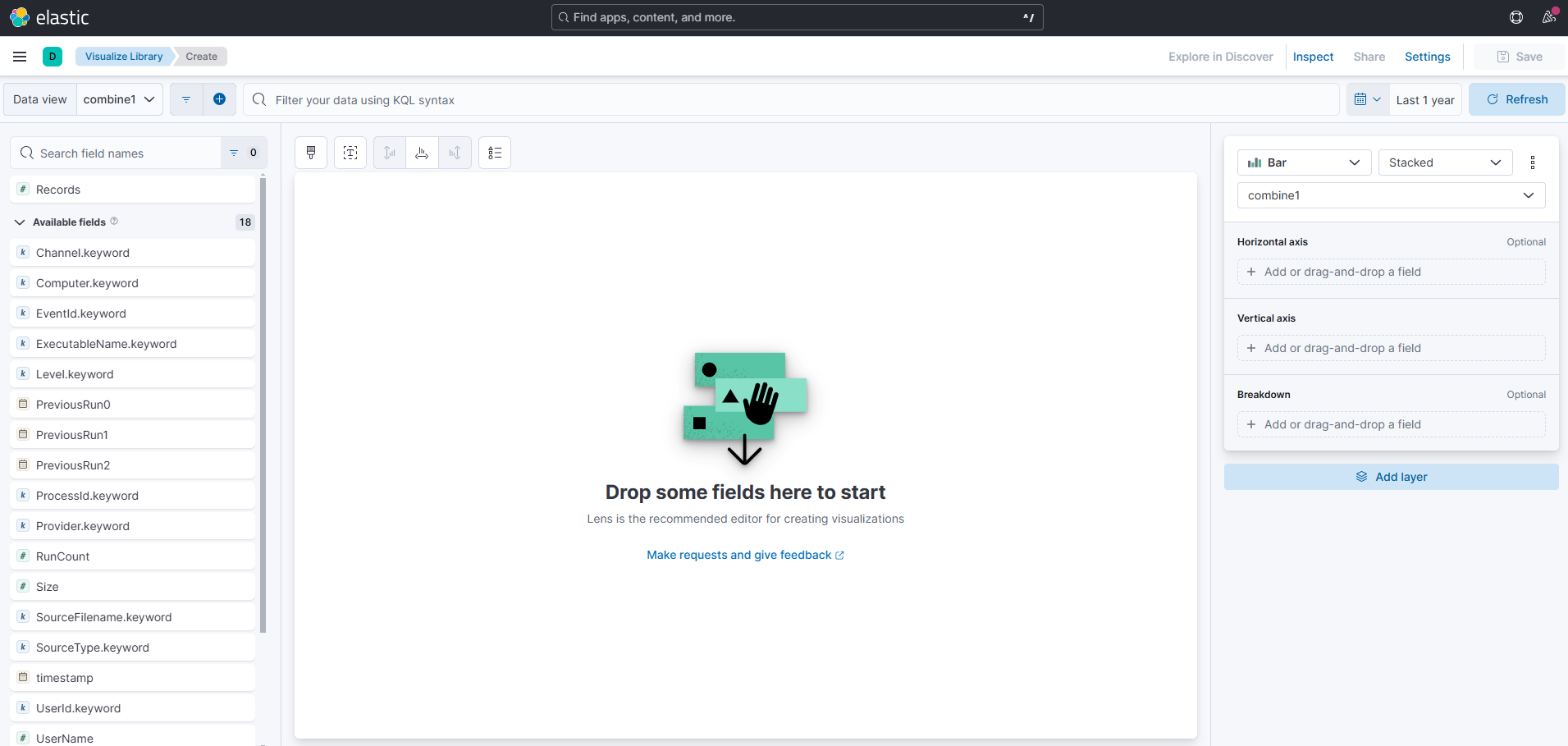This screenshot has height=746, width=1568.
Task: Open the labels text settings icon
Action: (350, 153)
